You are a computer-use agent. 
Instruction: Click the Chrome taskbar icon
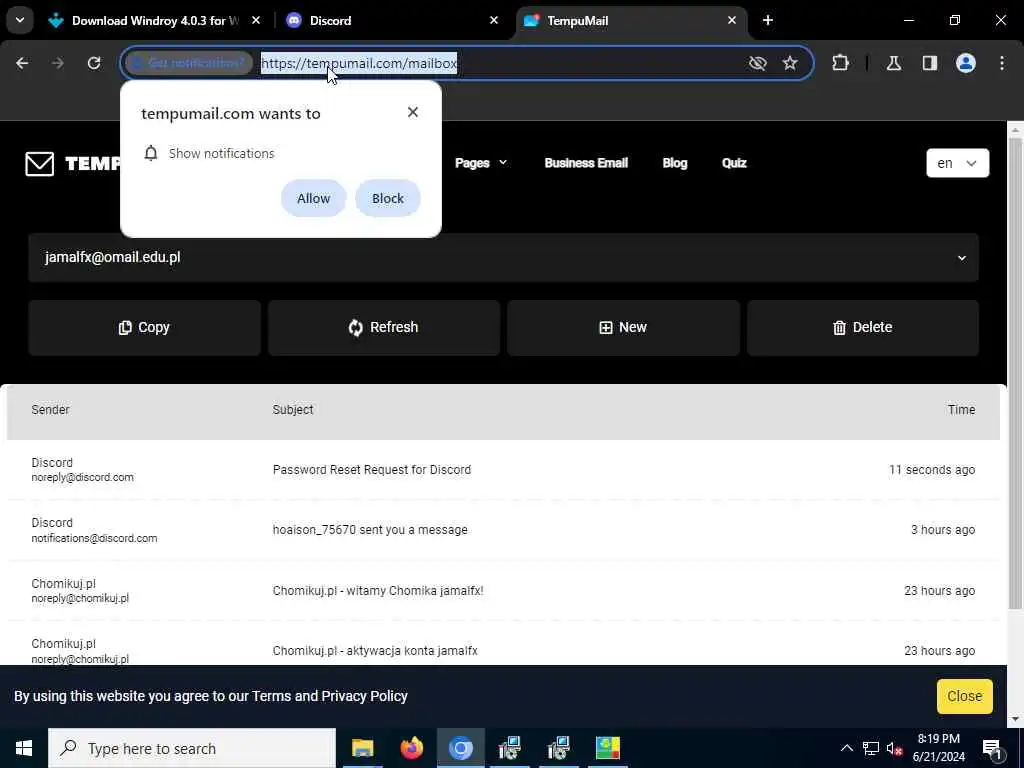(460, 748)
